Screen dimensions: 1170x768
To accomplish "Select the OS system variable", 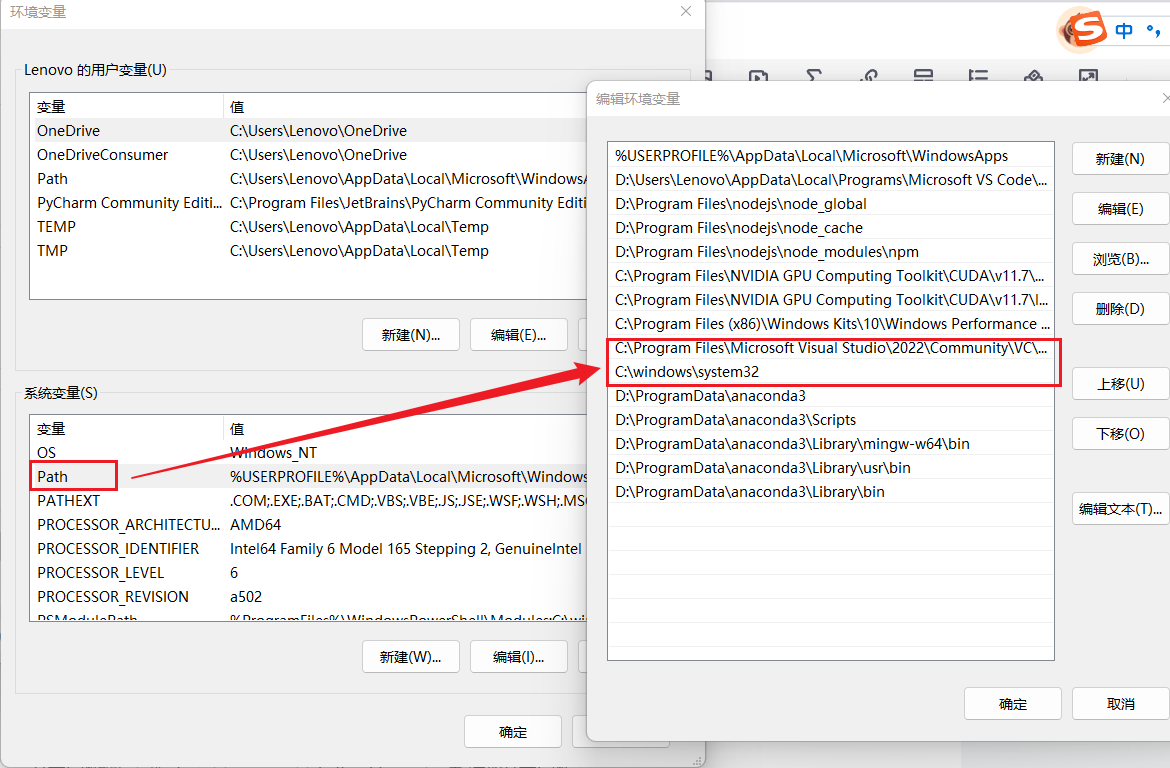I will [x=310, y=452].
